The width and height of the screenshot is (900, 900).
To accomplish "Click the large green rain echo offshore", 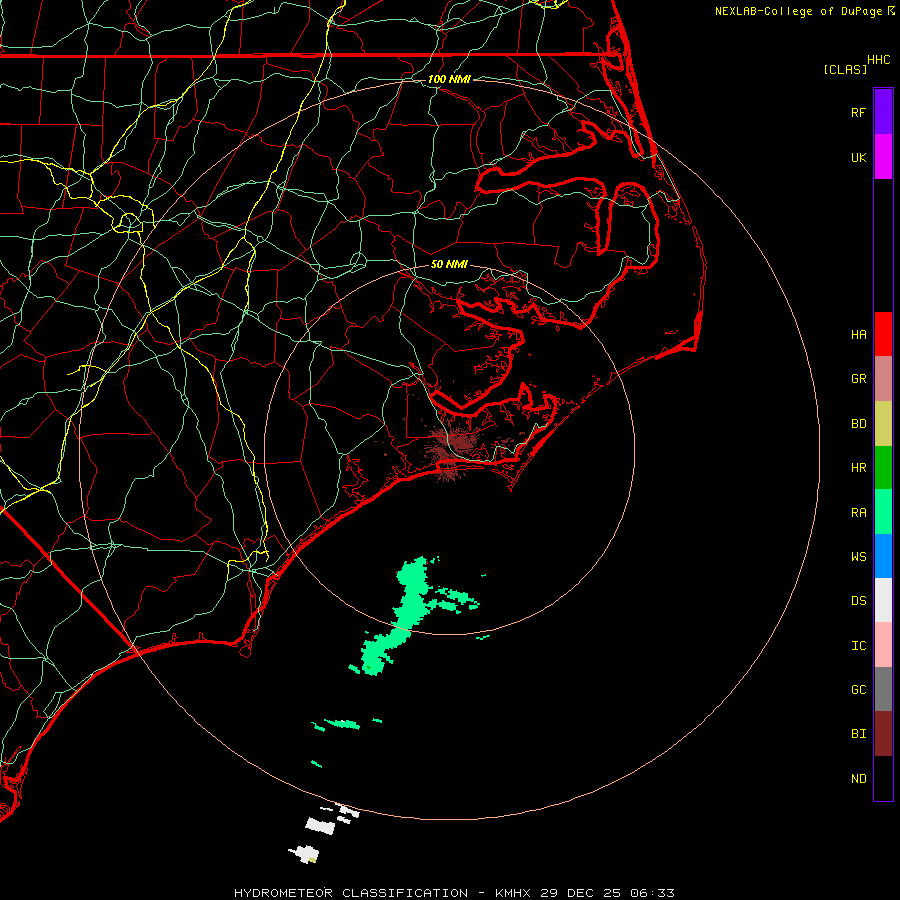I will tap(409, 608).
